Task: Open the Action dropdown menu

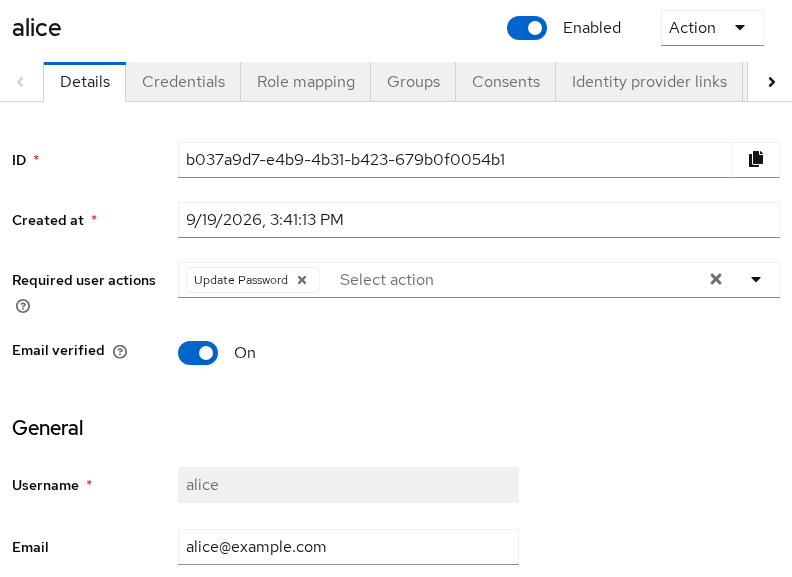Action: coord(712,28)
